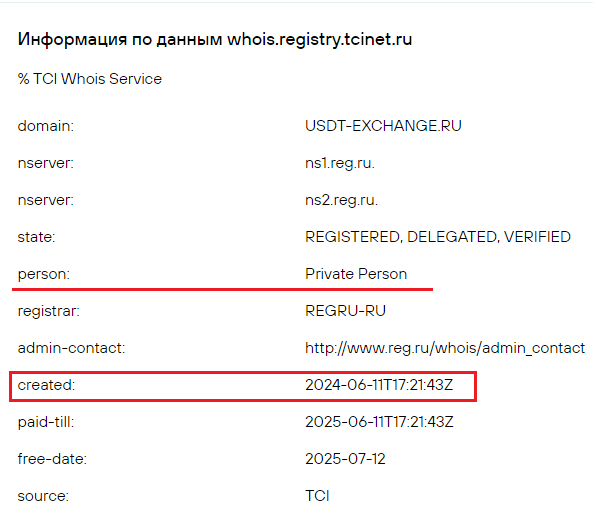
Task: Click the domain field label
Action: pyautogui.click(x=46, y=126)
